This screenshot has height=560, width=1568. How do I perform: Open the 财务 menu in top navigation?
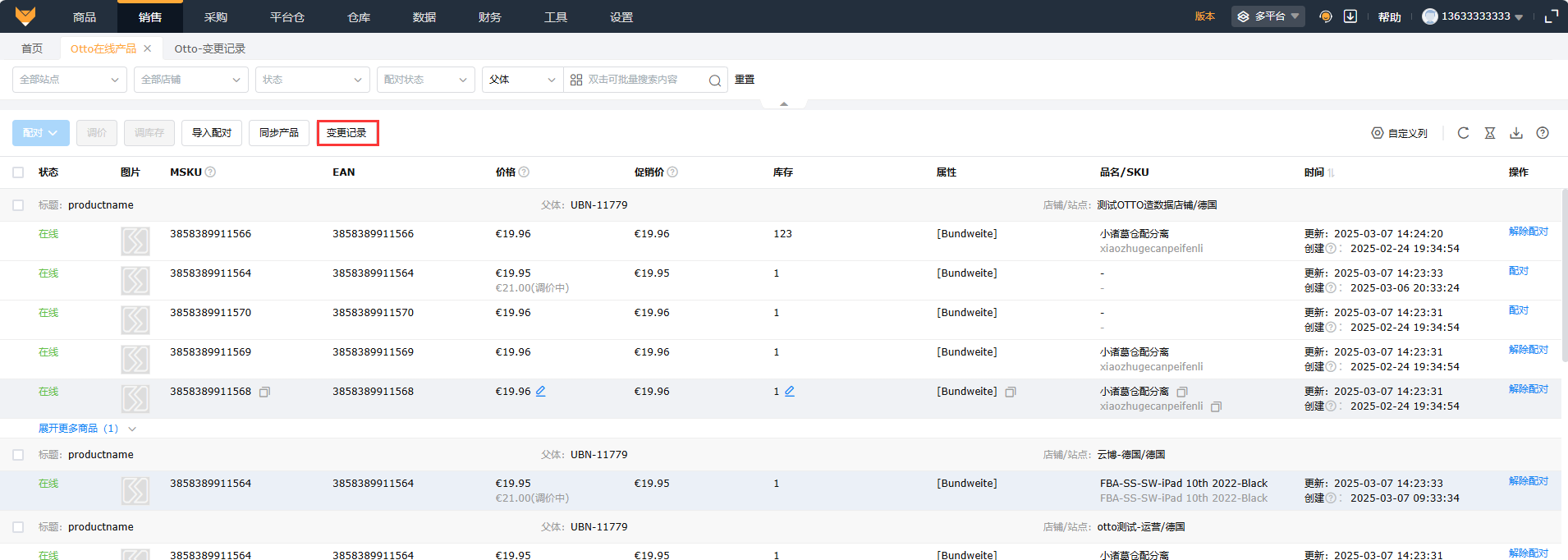489,16
